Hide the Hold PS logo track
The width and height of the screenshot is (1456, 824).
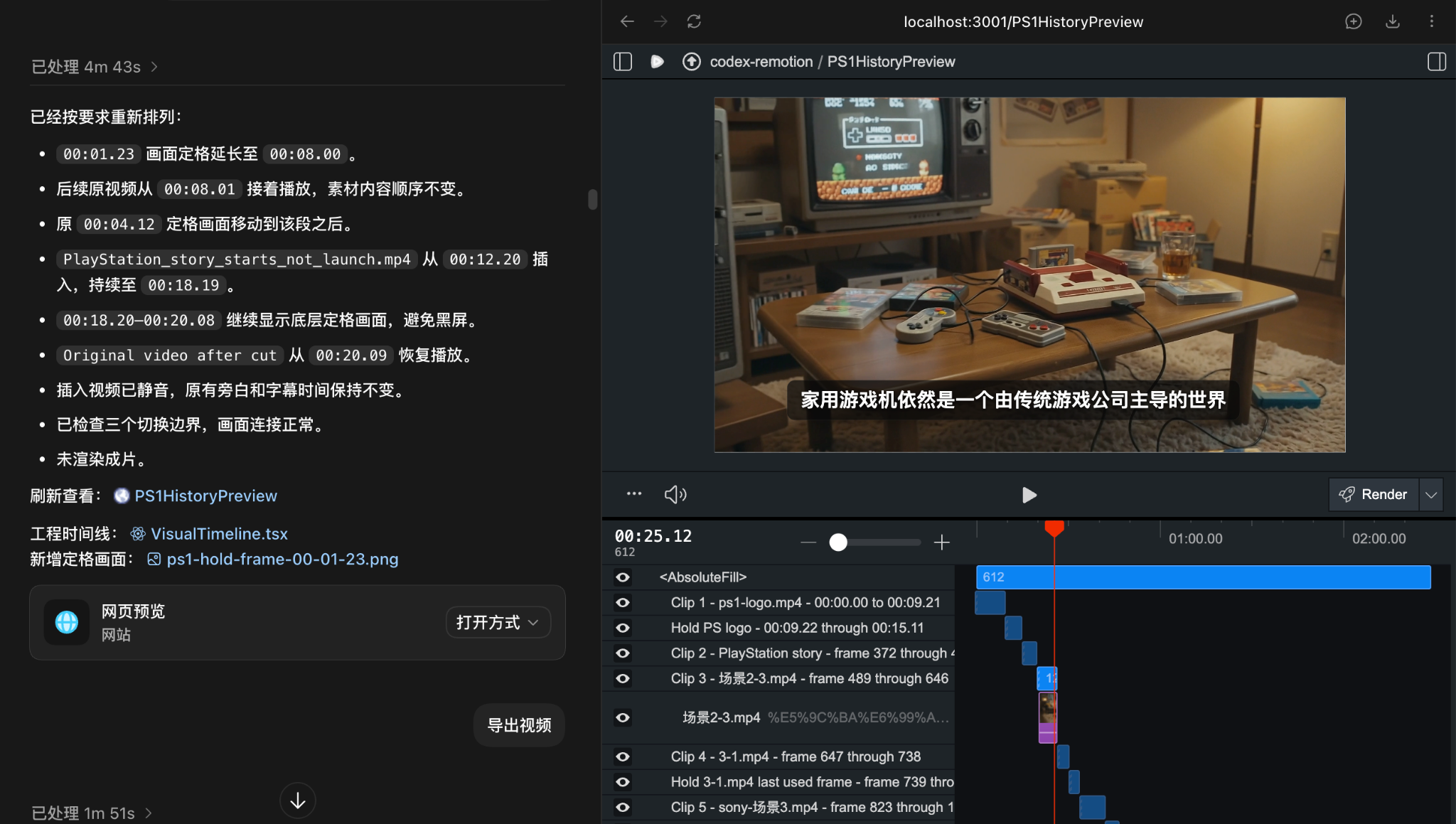623,628
